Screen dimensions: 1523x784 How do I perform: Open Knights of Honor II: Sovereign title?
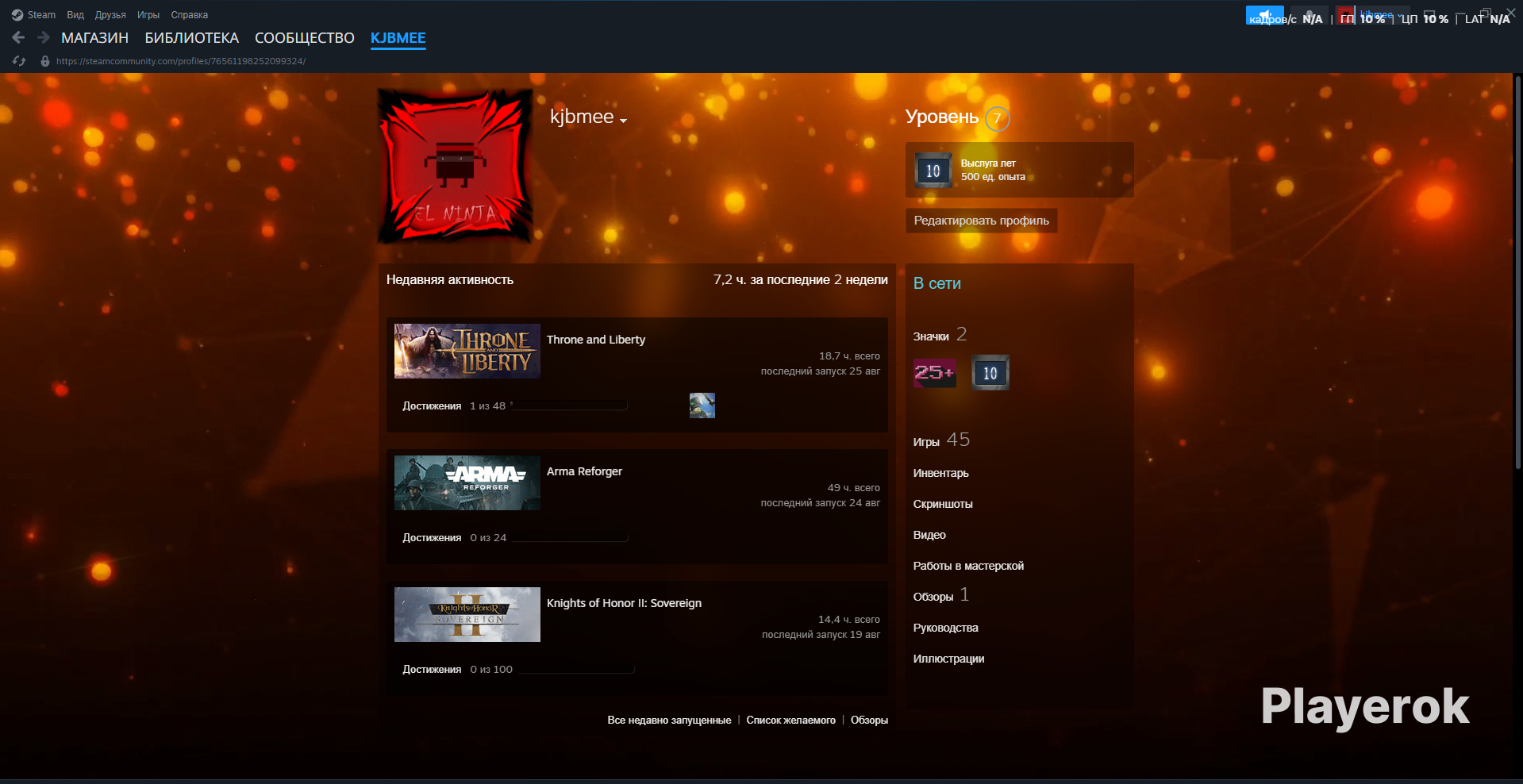click(x=624, y=603)
